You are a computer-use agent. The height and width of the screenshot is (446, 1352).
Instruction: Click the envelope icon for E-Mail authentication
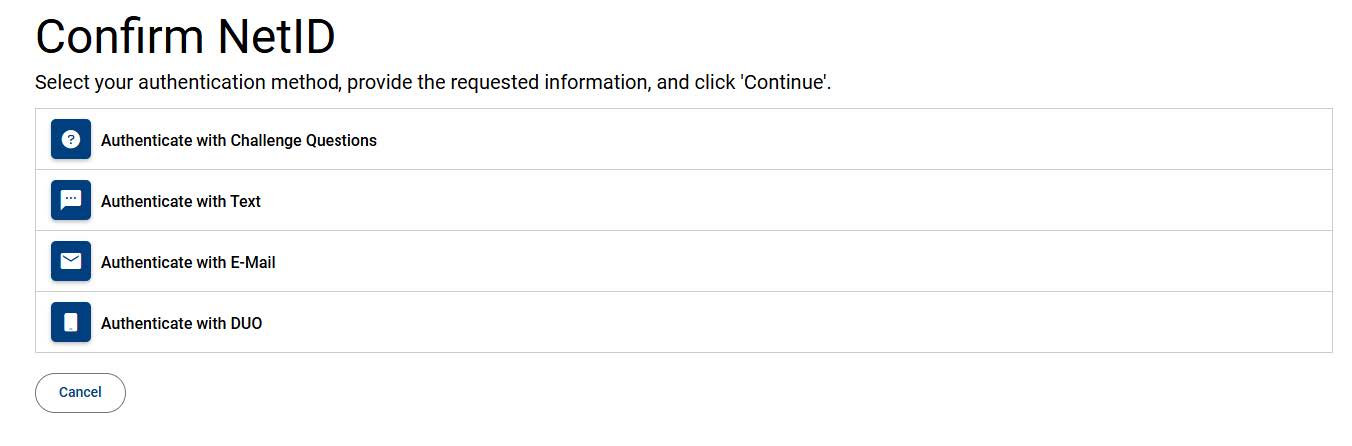pyautogui.click(x=71, y=262)
